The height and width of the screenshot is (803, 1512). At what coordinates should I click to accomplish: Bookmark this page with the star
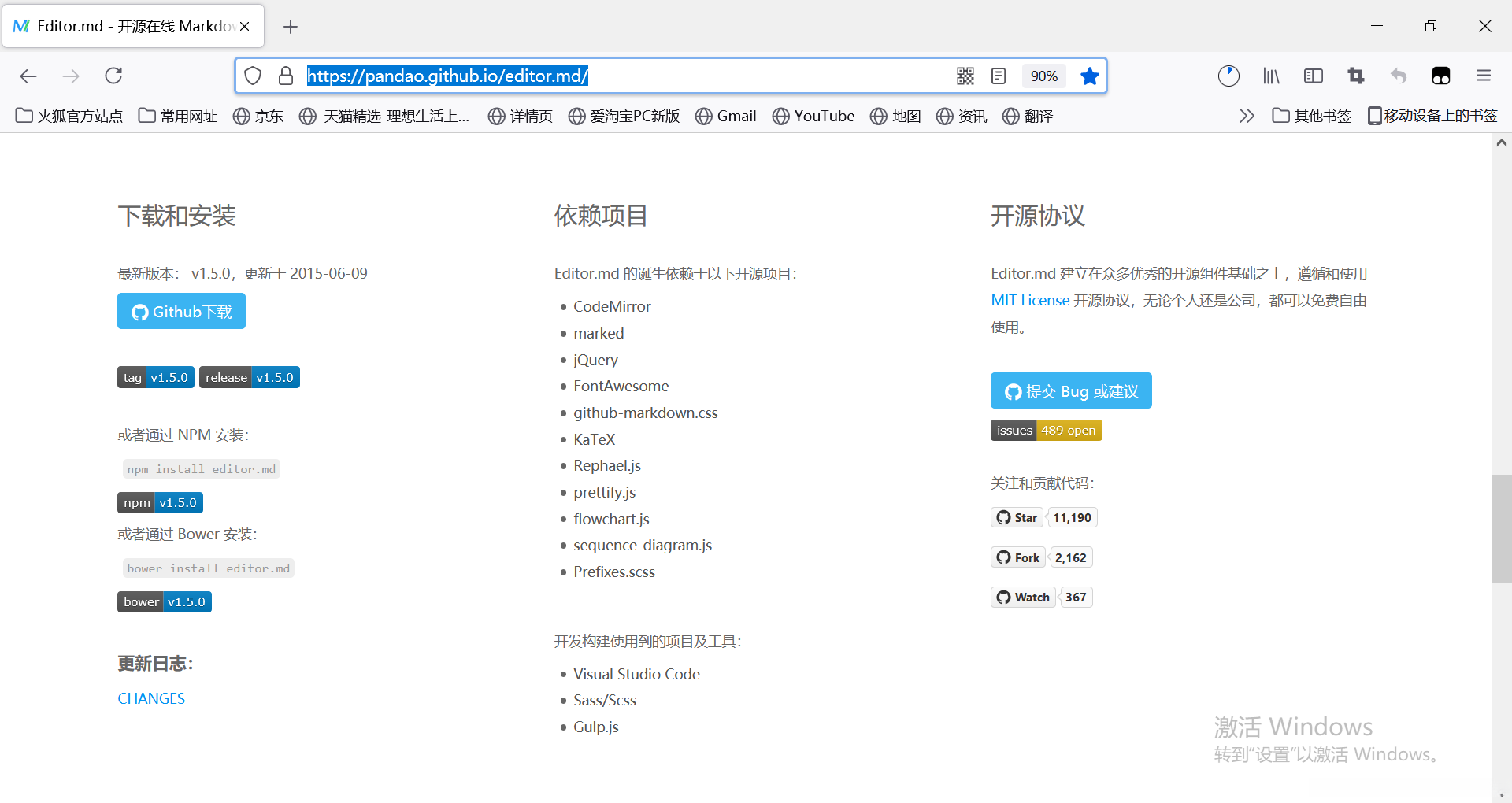click(1089, 76)
